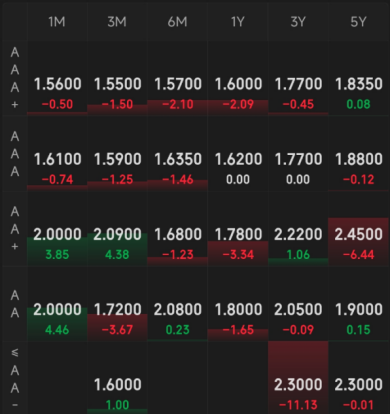The image size is (390, 415).
Task: Select the AA+ rating row label
Action: click(15, 229)
